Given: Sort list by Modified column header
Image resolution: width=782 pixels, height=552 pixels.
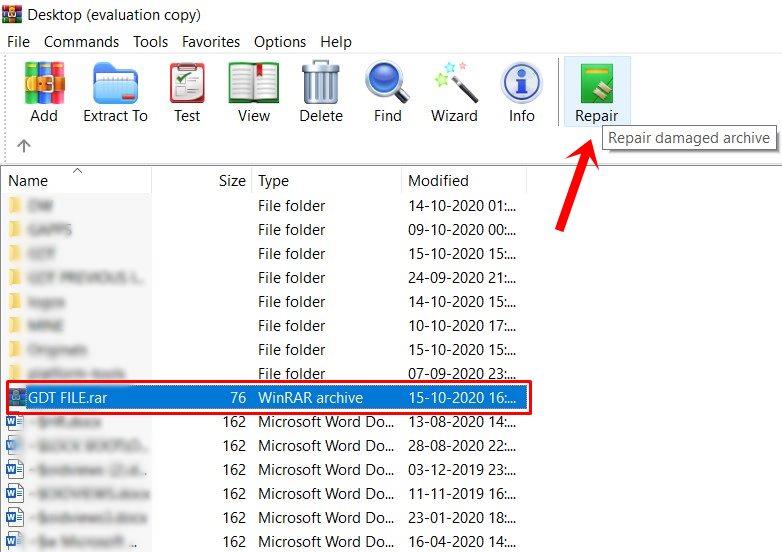Looking at the screenshot, I should [438, 181].
